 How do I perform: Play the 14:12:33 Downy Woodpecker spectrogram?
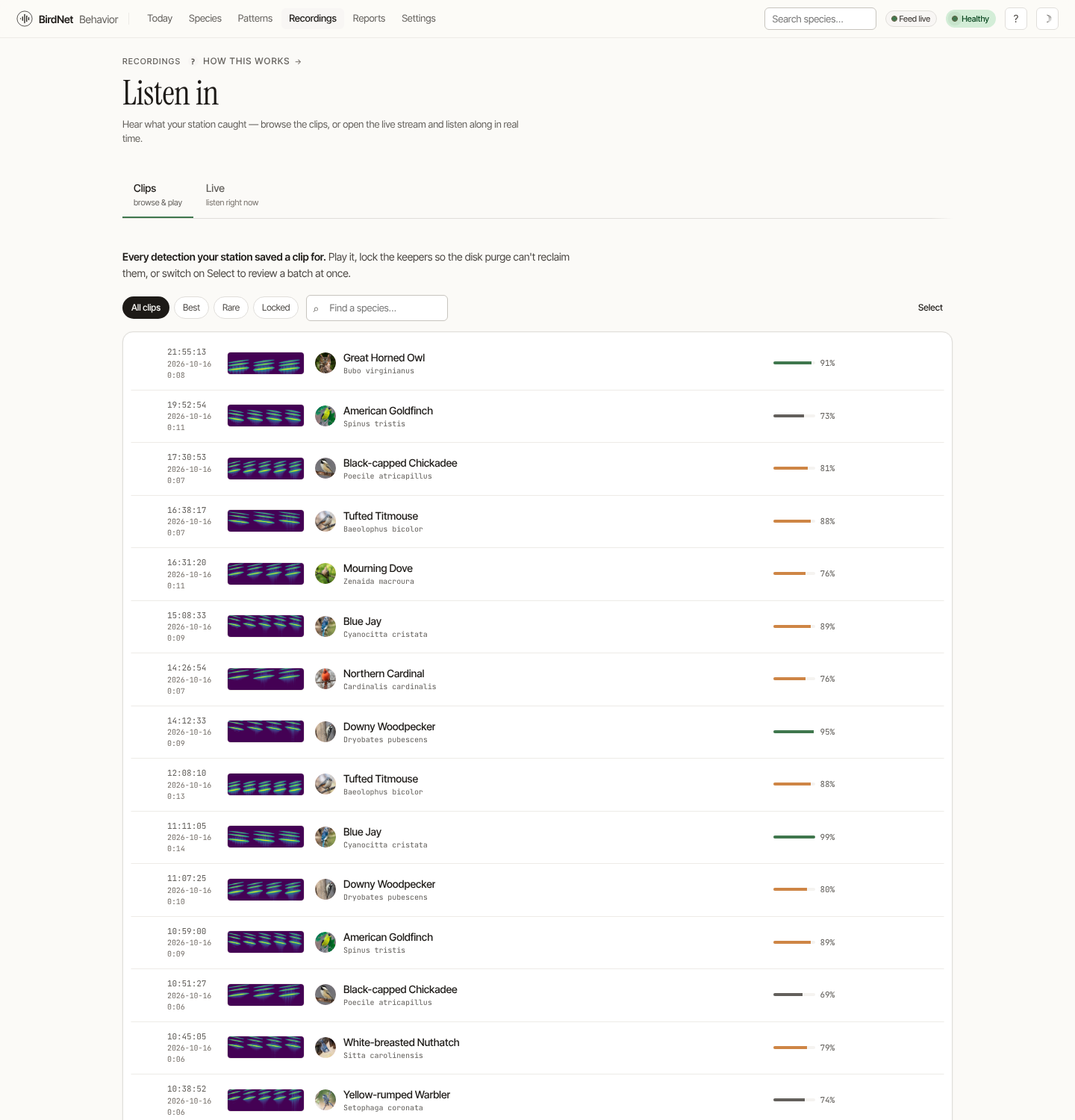tap(266, 732)
